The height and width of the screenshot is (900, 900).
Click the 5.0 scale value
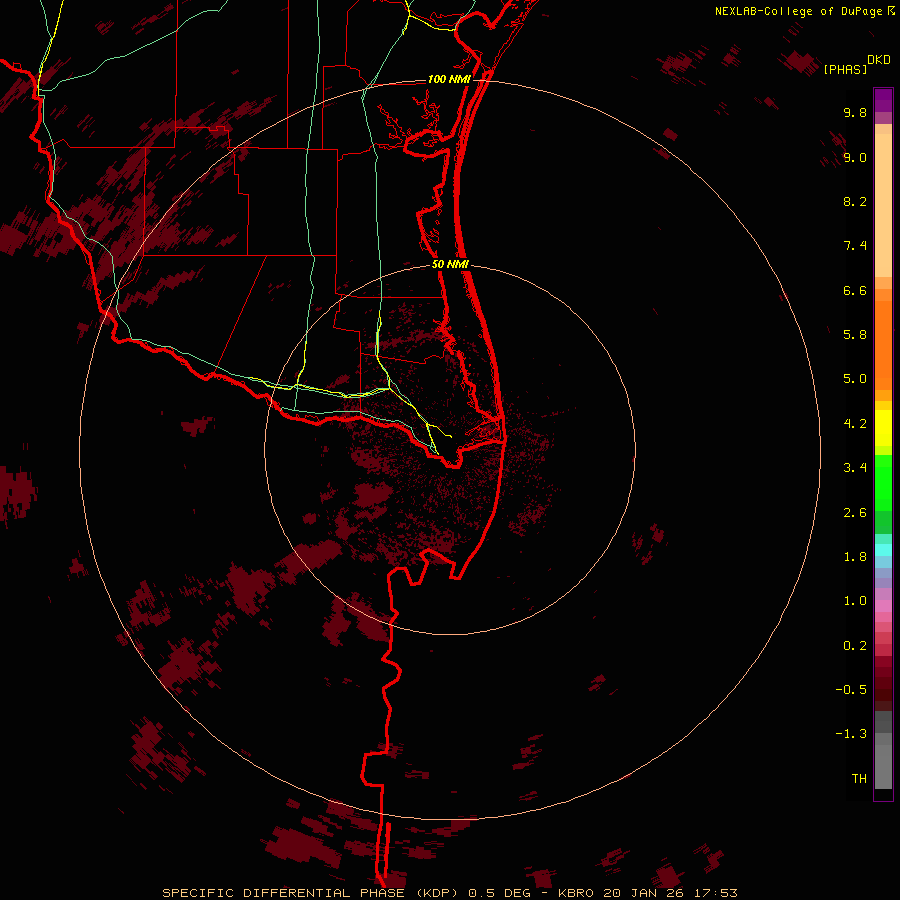[855, 379]
